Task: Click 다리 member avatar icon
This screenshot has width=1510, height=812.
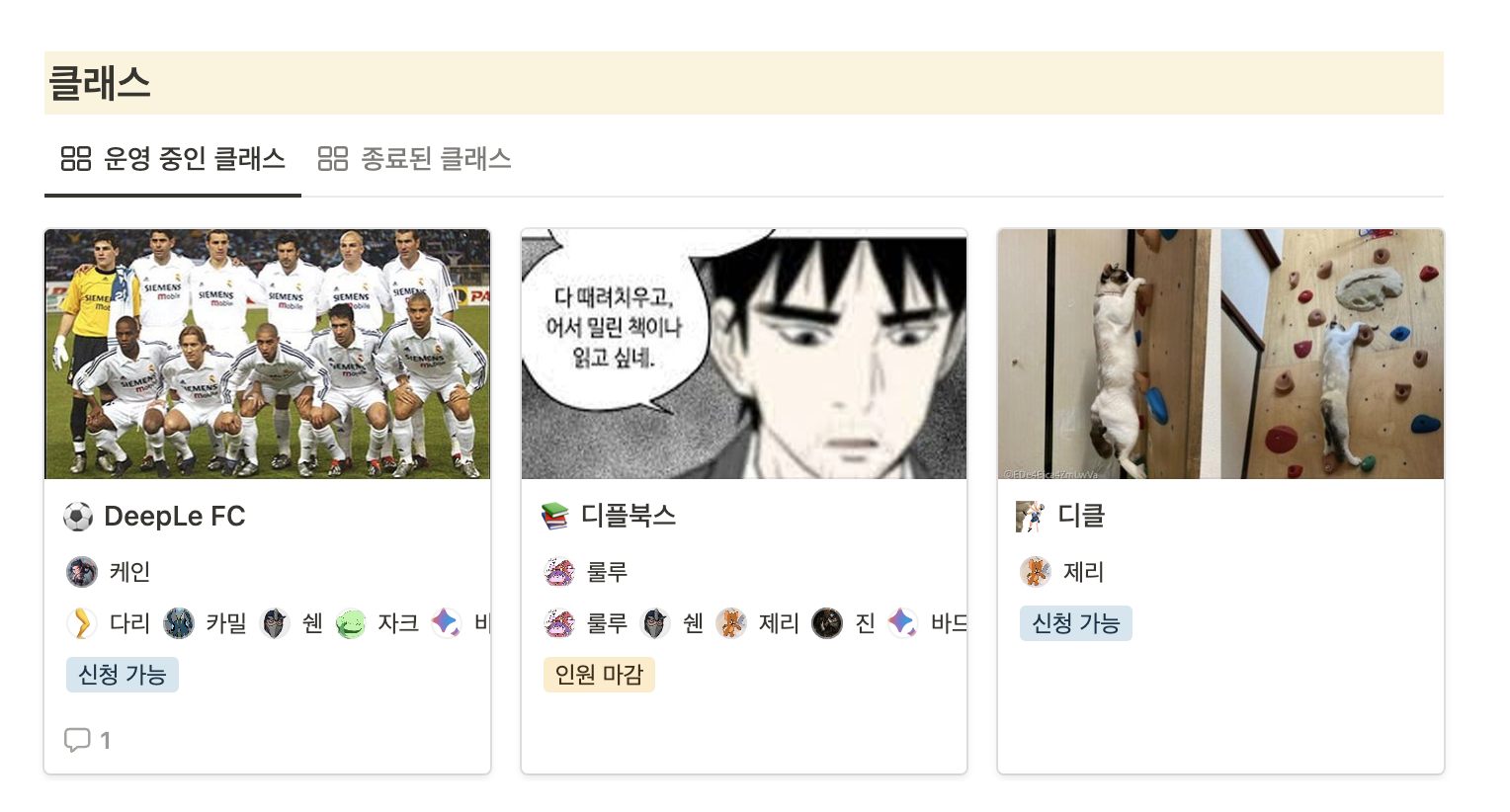Action: point(82,623)
